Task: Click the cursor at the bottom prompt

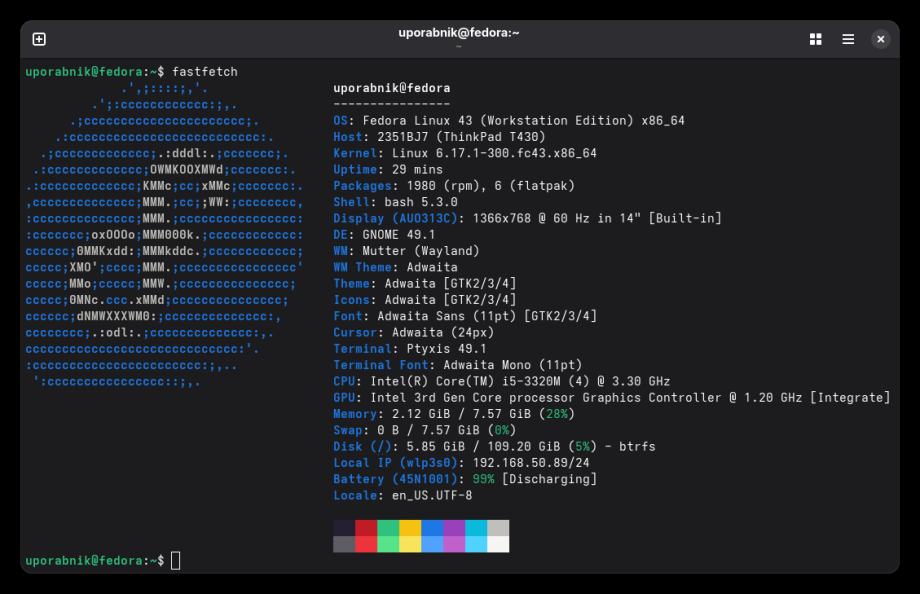Action: [175, 561]
